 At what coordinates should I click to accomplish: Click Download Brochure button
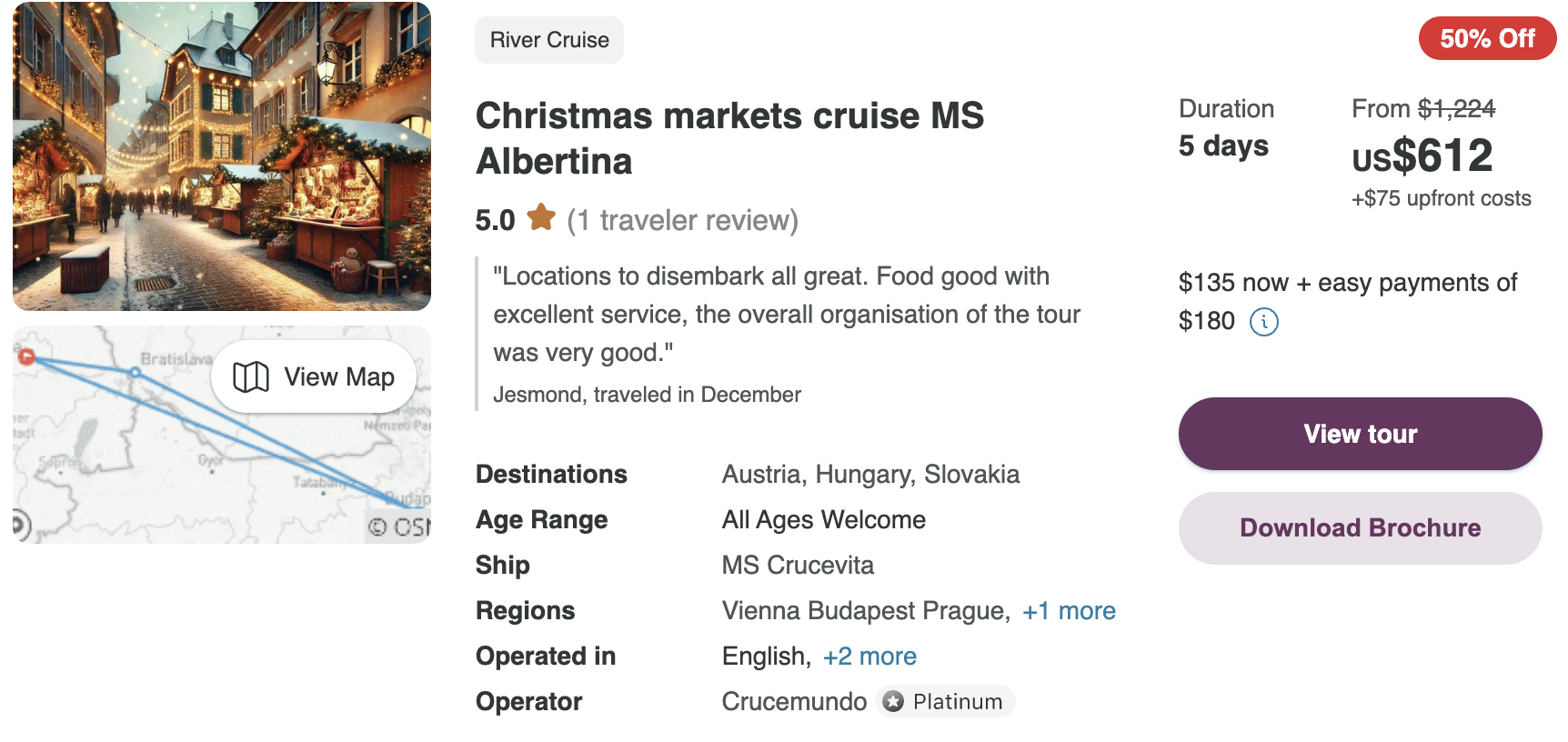pos(1360,528)
